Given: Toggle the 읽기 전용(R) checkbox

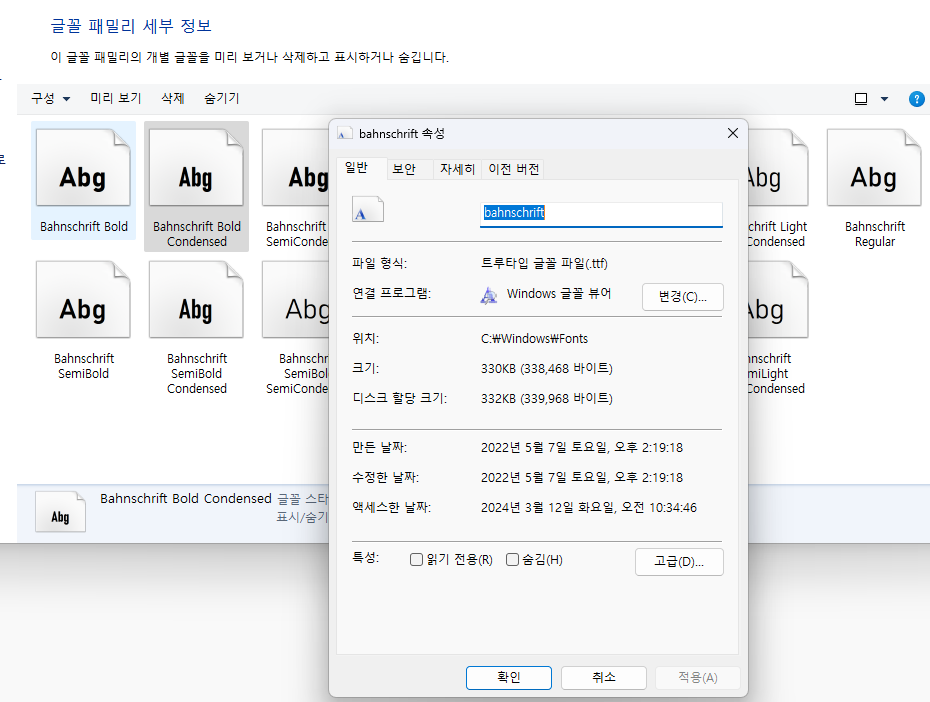Looking at the screenshot, I should (x=416, y=560).
